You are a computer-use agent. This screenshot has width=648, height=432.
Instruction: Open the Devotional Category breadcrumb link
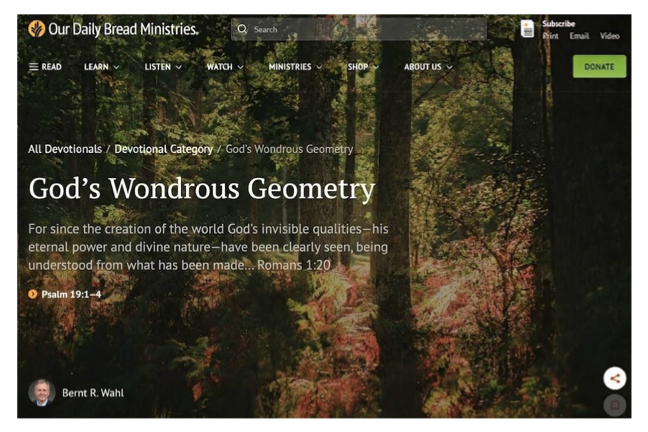[x=164, y=149]
